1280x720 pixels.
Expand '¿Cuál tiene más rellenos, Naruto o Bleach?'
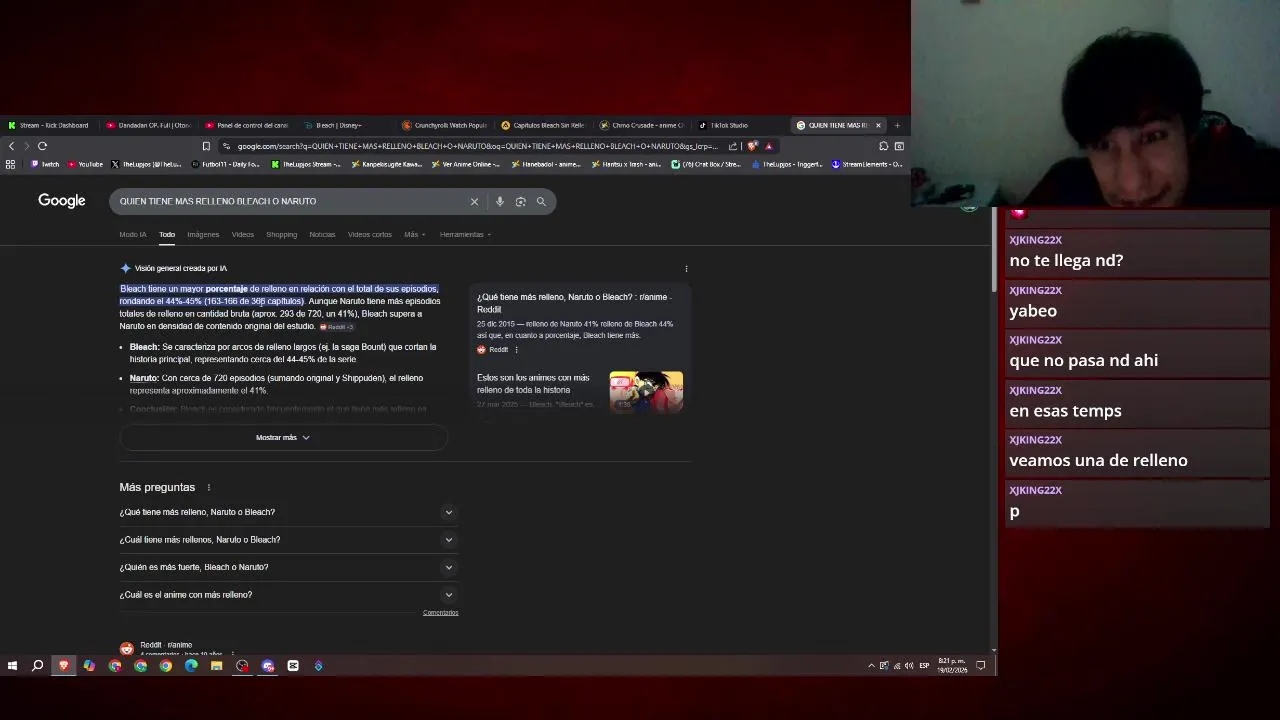(x=288, y=540)
